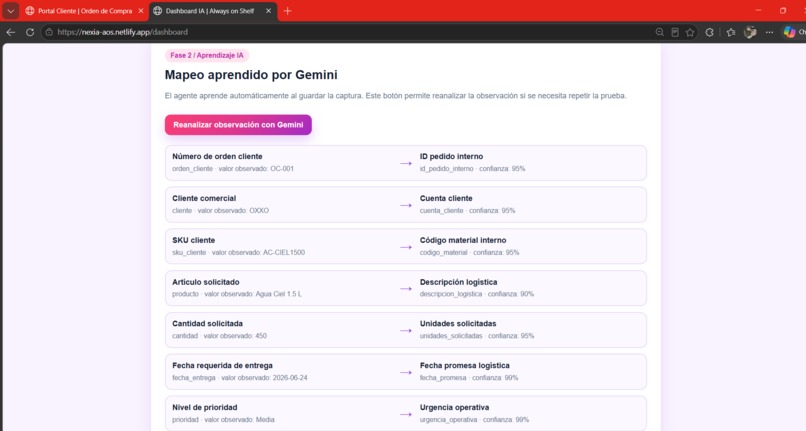This screenshot has height=431, width=806.
Task: Click Reanalizar observación con Gemini button
Action: point(238,124)
